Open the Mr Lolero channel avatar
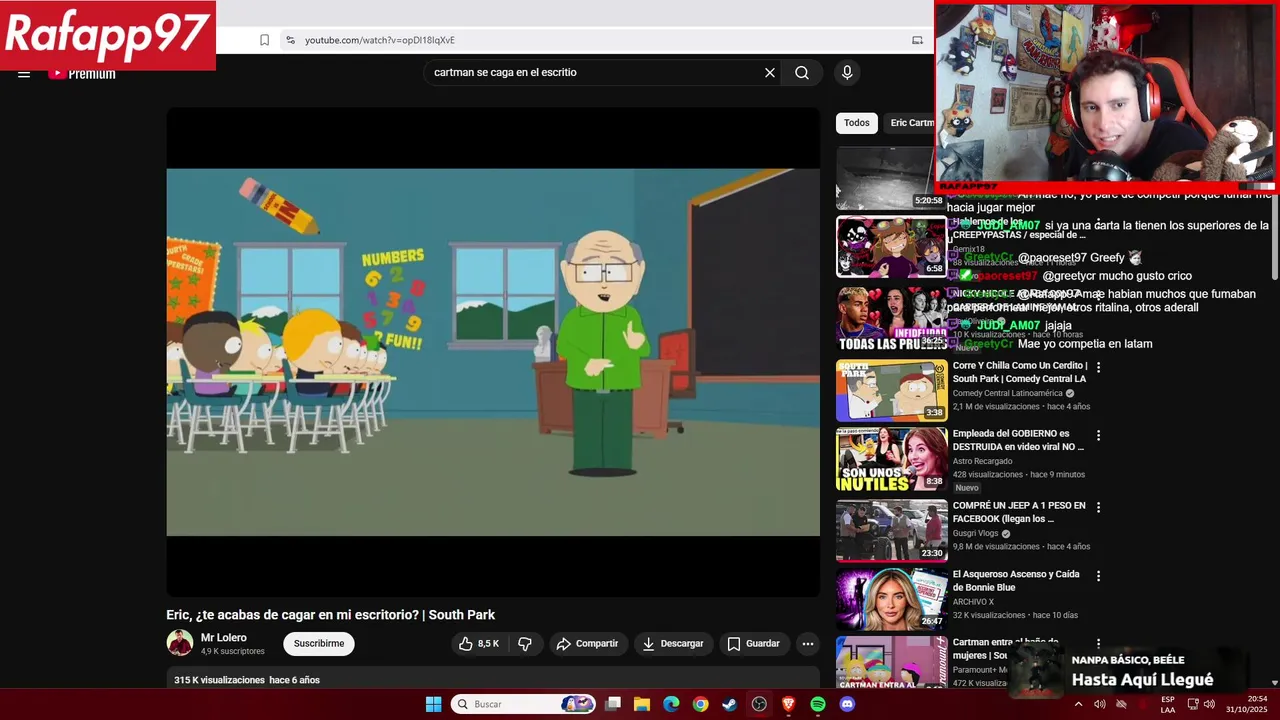 (180, 643)
